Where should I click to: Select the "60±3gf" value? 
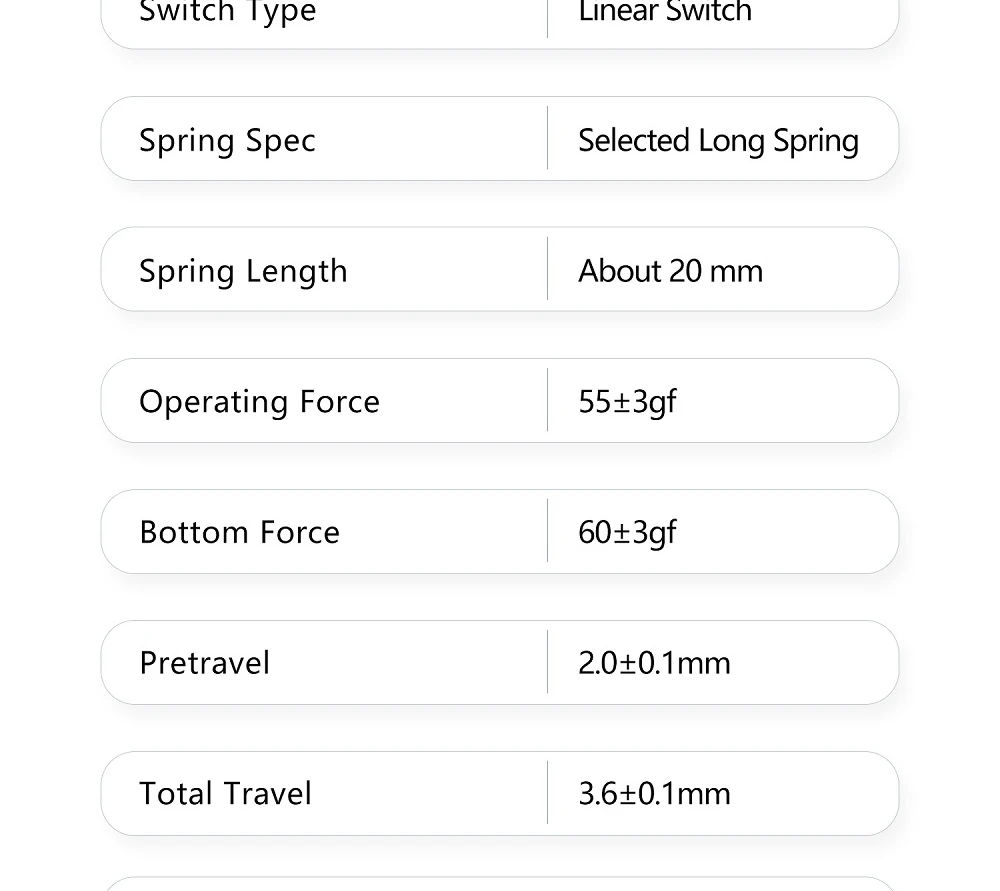point(627,532)
